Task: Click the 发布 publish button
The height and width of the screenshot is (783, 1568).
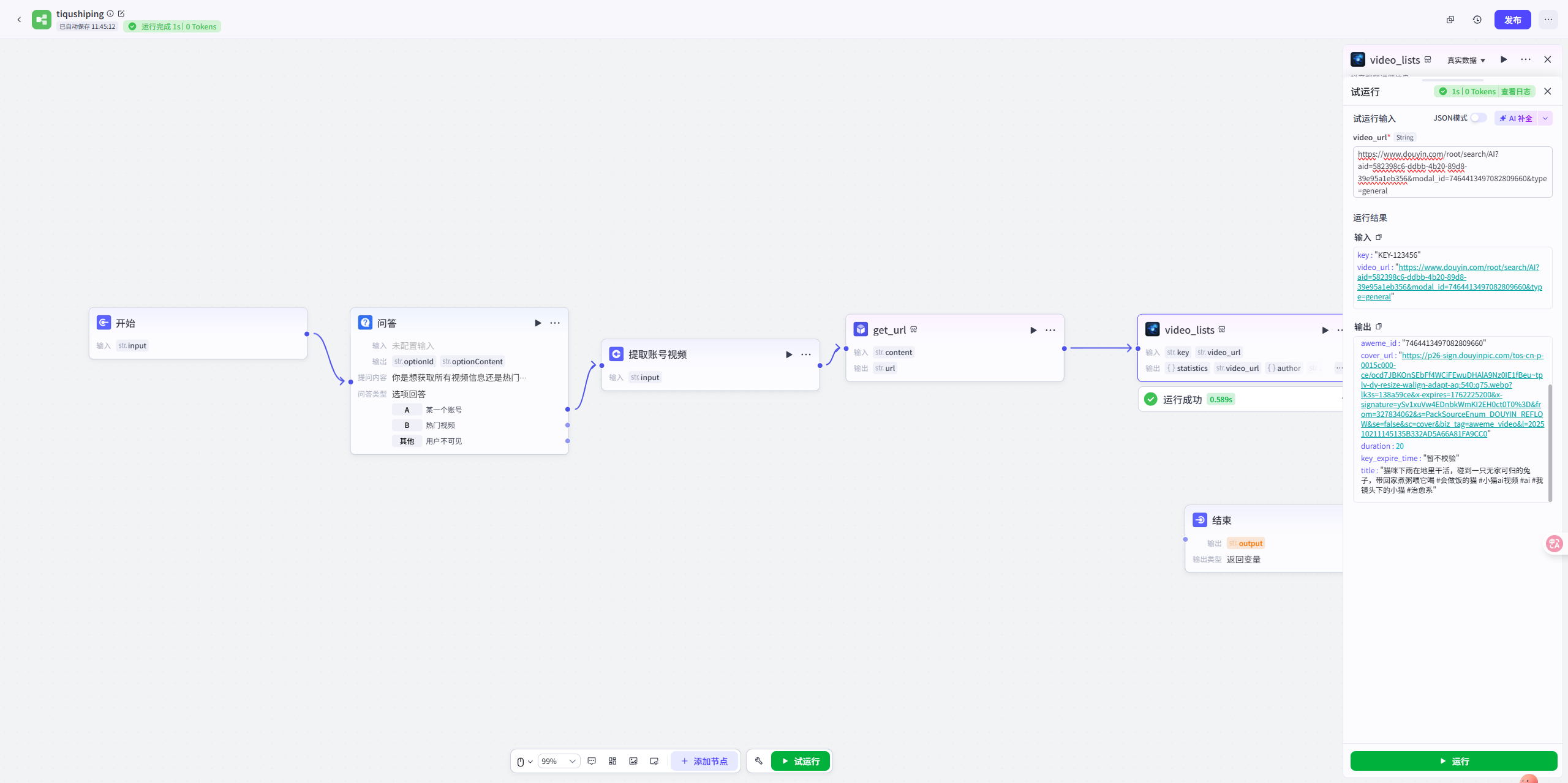Action: 1512,20
